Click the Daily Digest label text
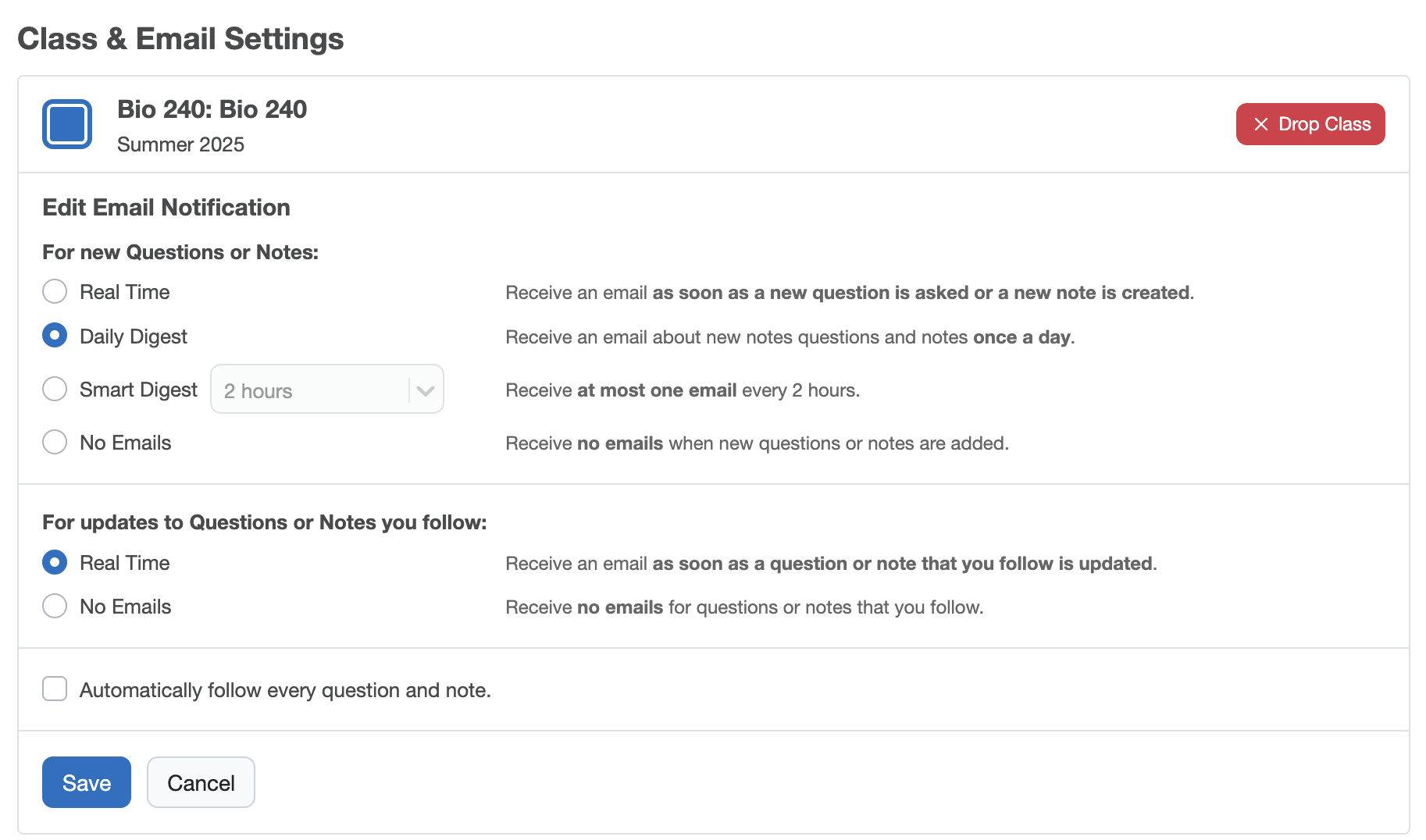This screenshot has height=840, width=1426. coord(134,336)
